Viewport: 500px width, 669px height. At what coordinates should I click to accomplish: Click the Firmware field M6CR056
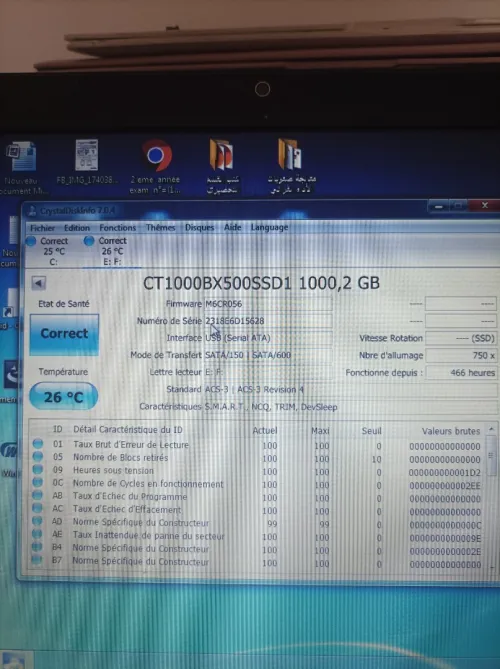point(268,304)
